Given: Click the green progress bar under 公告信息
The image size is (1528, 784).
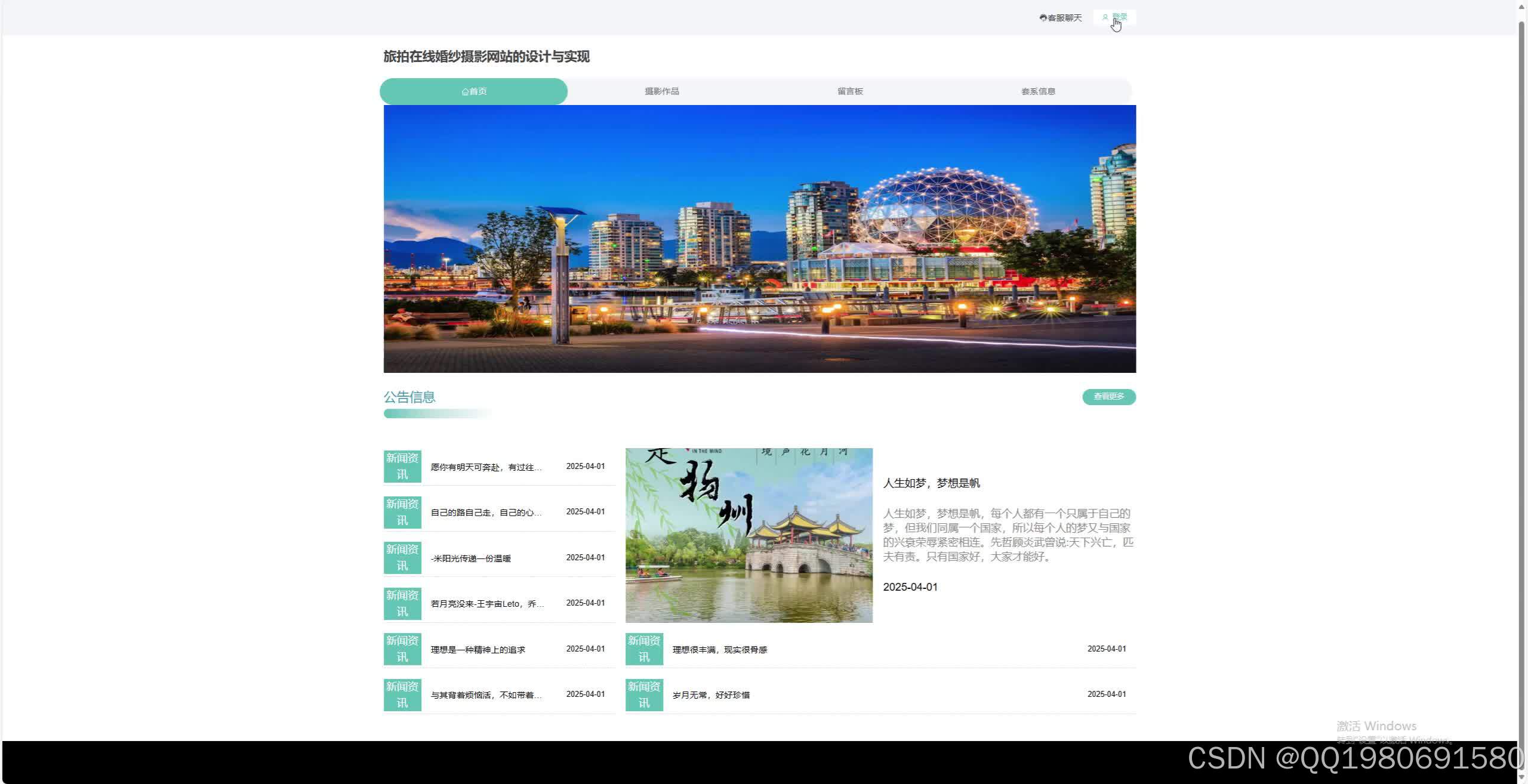Looking at the screenshot, I should 437,412.
